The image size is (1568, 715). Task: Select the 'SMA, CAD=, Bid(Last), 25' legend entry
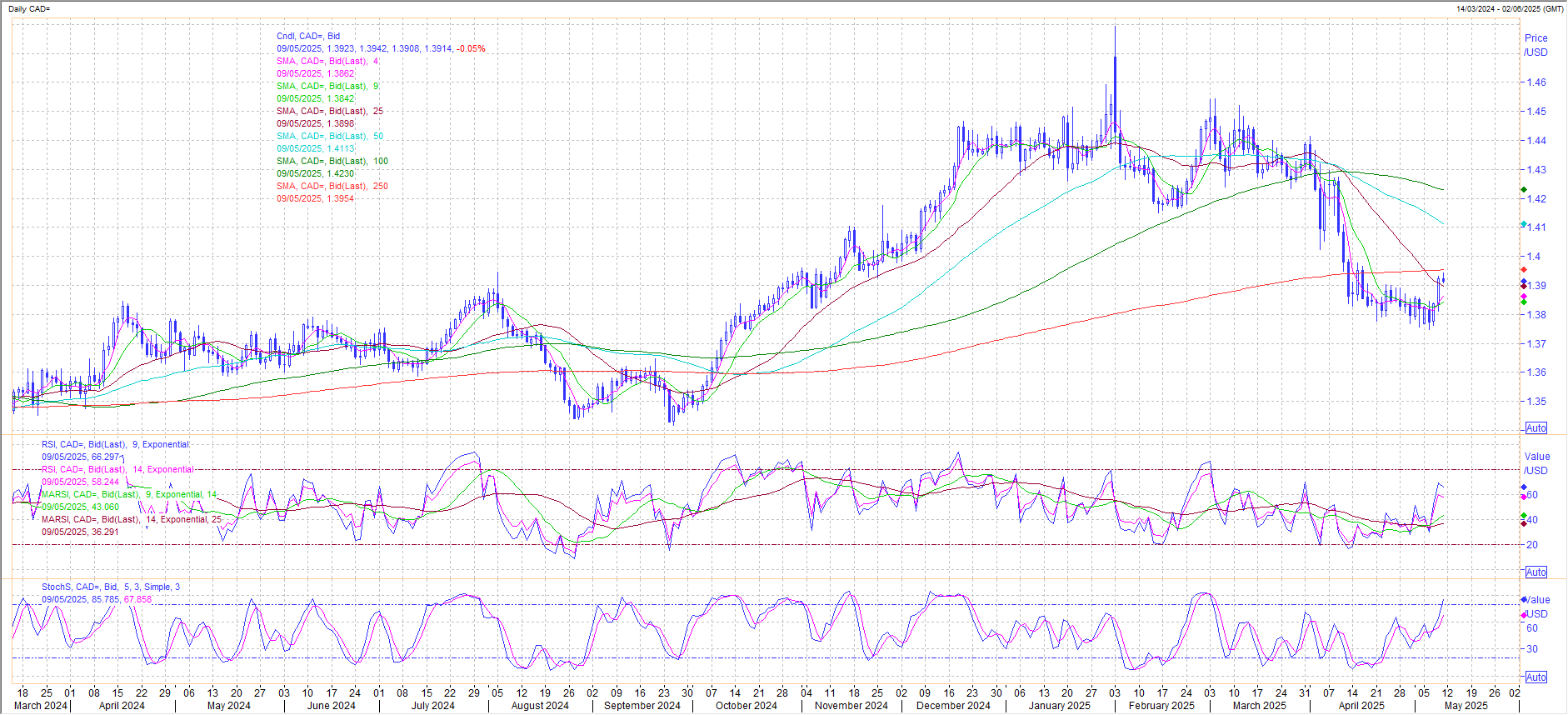click(330, 111)
